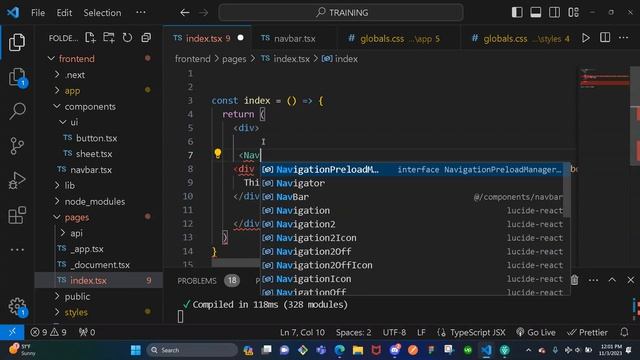Expand the node_modules folder
Screen dimensions: 640x360
(95, 202)
